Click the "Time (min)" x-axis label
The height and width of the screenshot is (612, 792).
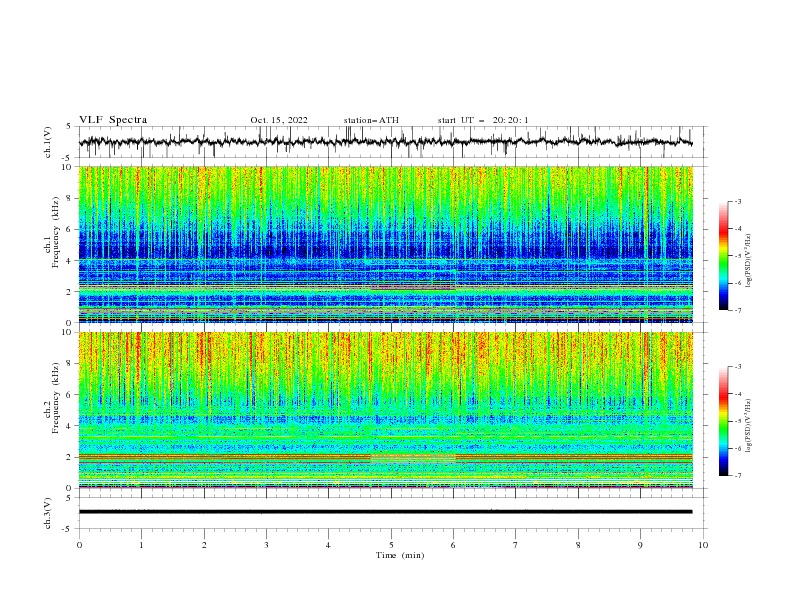[x=400, y=555]
